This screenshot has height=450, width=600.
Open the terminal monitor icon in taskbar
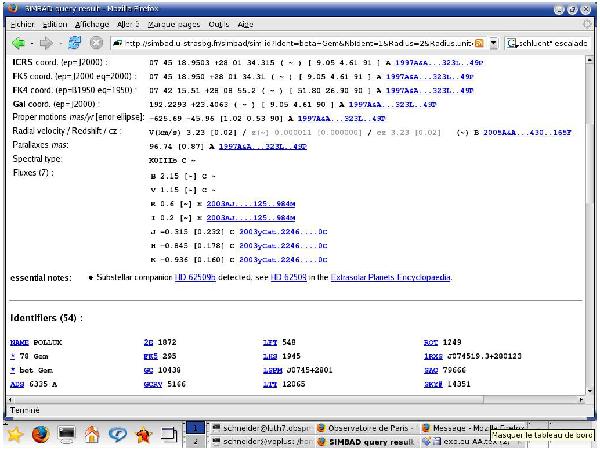tap(67, 435)
